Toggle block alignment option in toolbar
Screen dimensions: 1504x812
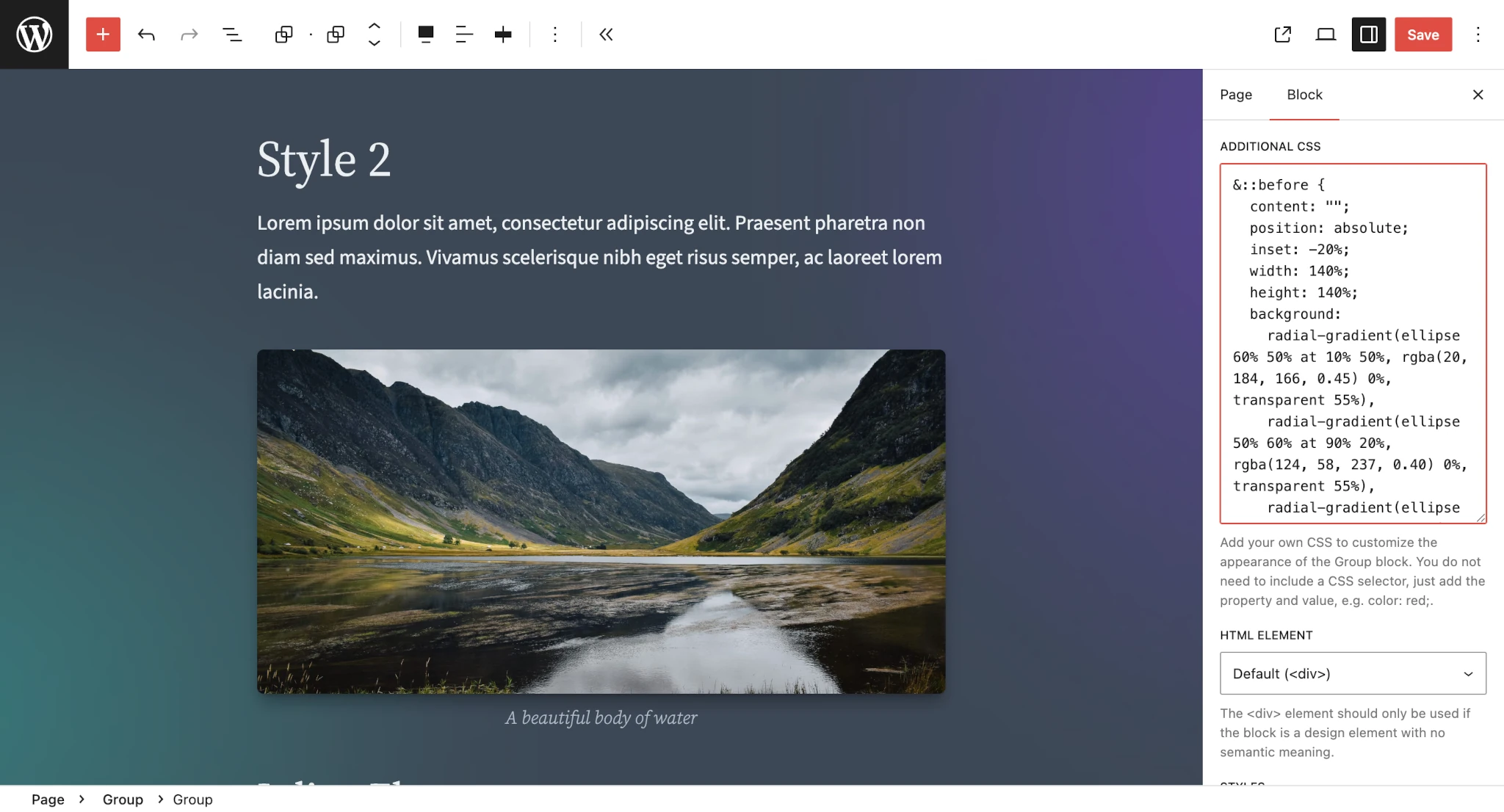tap(463, 34)
